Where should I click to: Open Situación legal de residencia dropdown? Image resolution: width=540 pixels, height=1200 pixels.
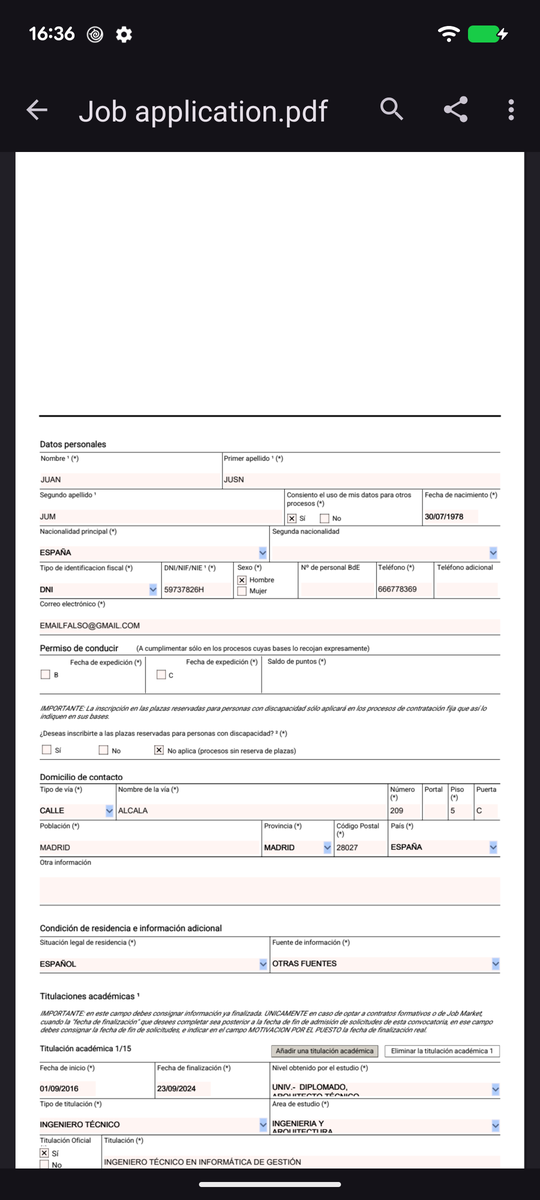(263, 964)
